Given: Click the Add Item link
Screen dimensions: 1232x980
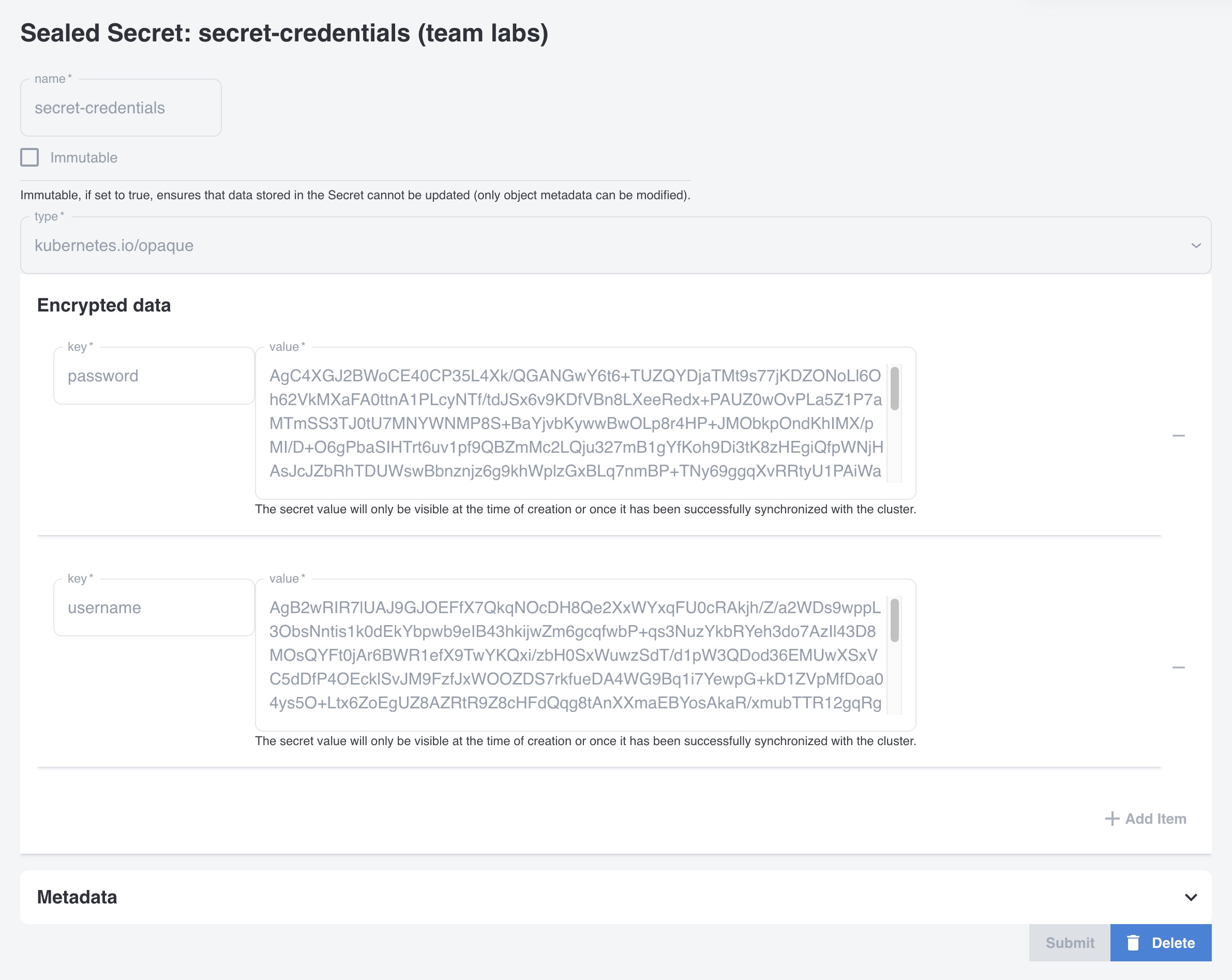Looking at the screenshot, I should pos(1155,819).
